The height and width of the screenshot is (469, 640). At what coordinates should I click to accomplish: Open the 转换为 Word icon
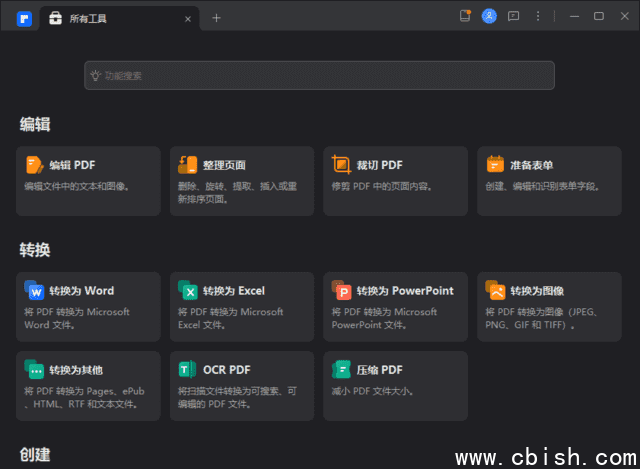[x=34, y=291]
